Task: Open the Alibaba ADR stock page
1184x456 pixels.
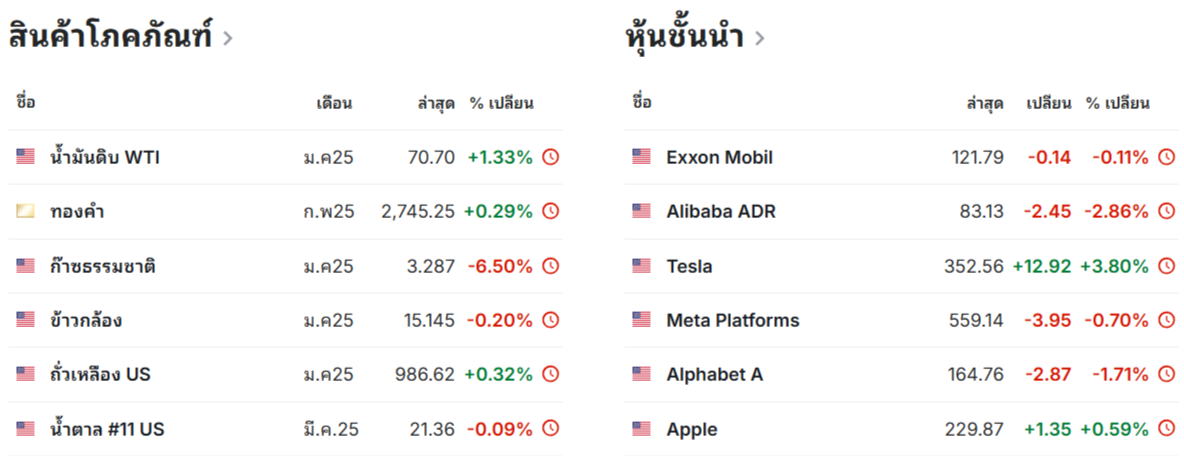Action: tap(721, 211)
